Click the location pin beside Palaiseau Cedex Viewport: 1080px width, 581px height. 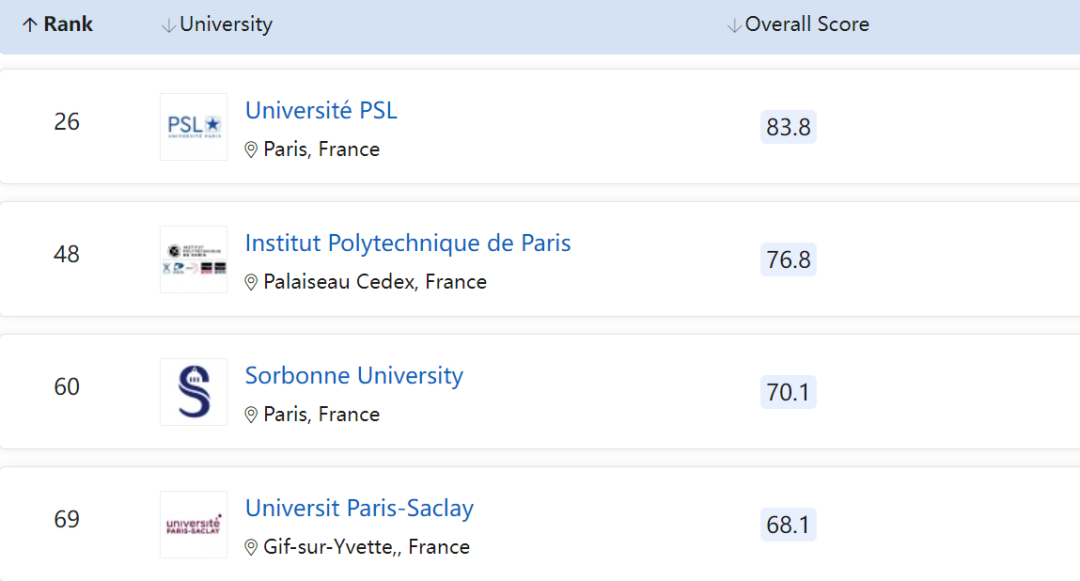[x=251, y=282]
